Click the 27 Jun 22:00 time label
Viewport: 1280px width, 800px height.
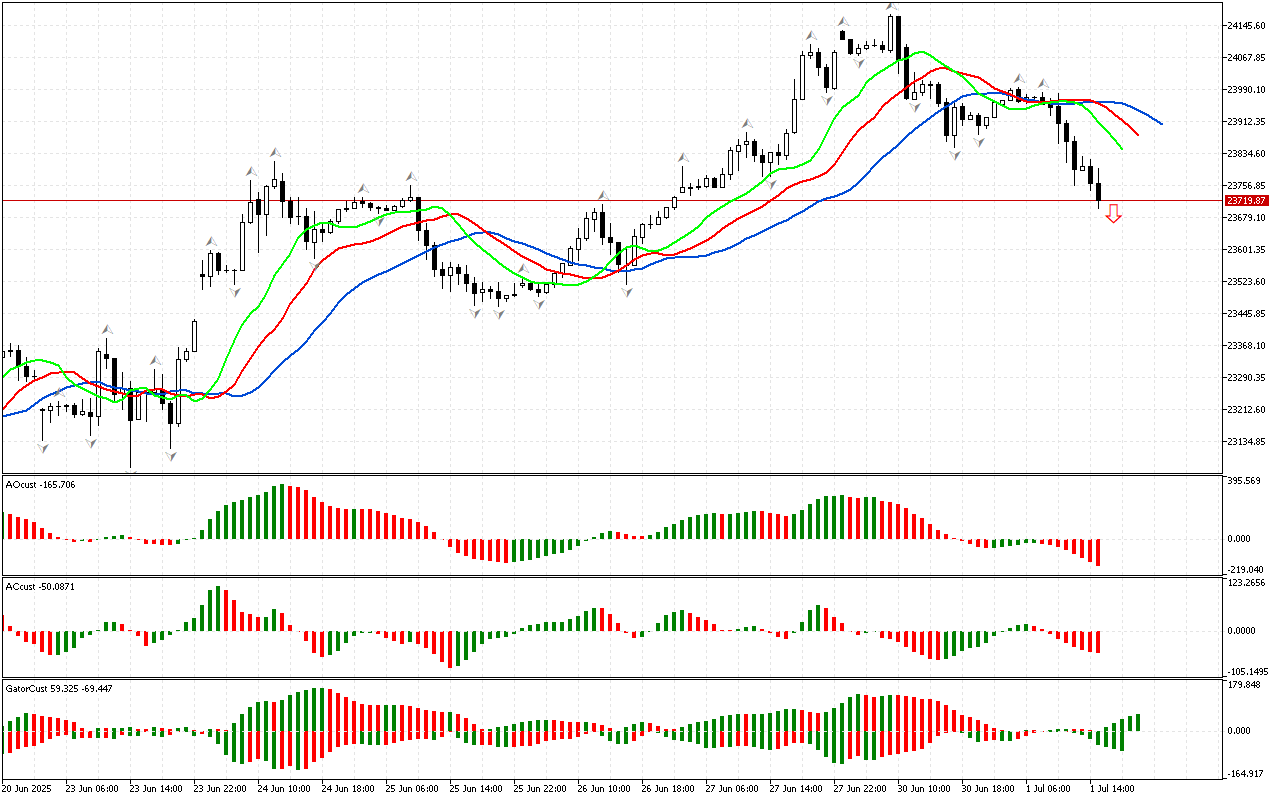(x=860, y=788)
